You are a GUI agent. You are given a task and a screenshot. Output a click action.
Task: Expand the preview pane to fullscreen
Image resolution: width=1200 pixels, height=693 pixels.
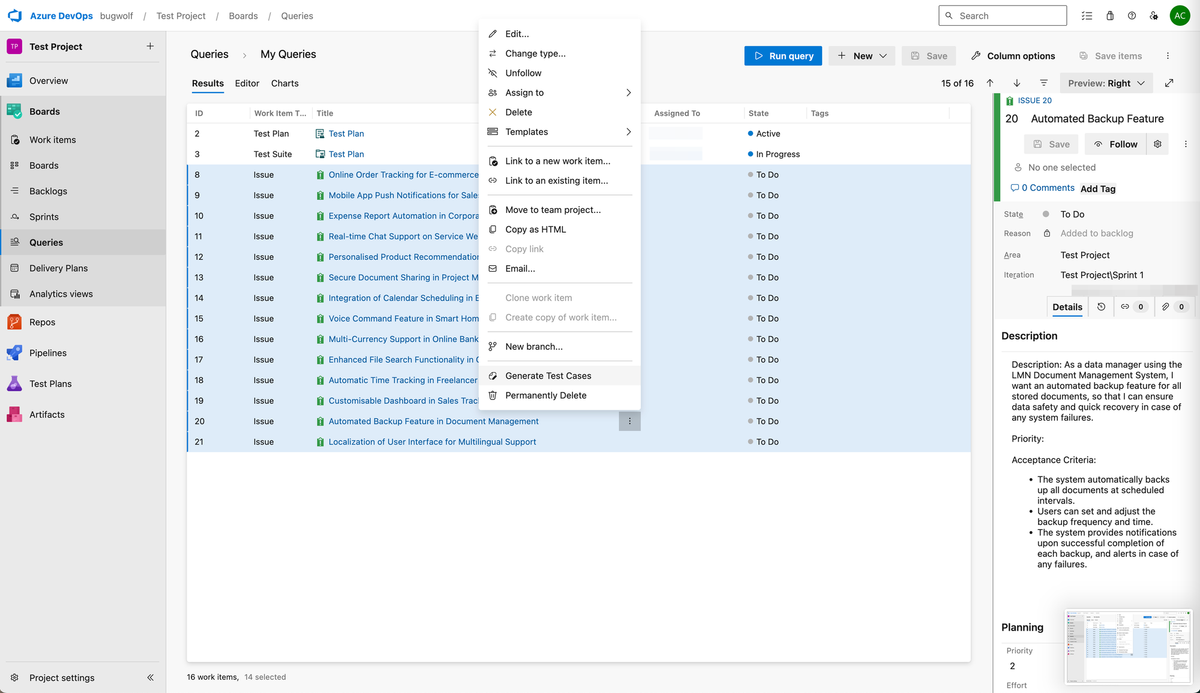pyautogui.click(x=1169, y=83)
